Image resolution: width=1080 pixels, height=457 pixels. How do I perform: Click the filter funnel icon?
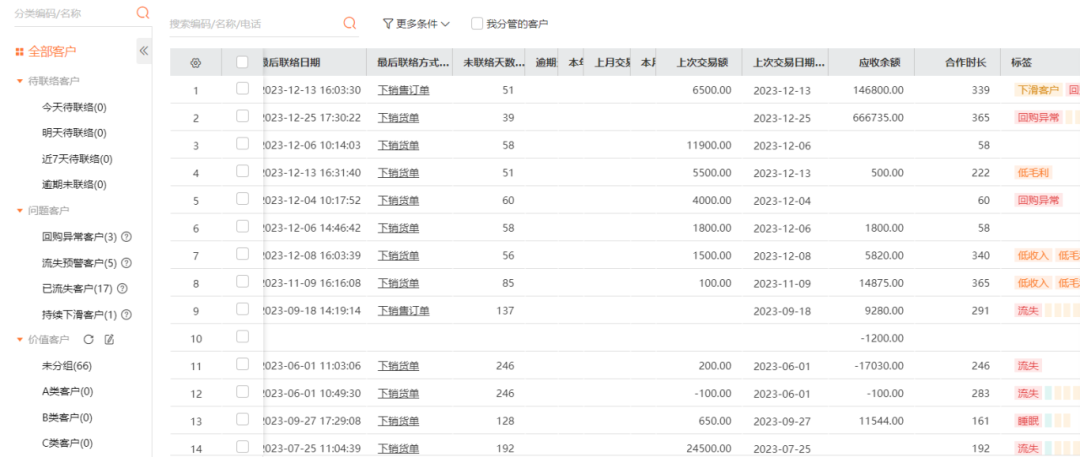coord(388,23)
